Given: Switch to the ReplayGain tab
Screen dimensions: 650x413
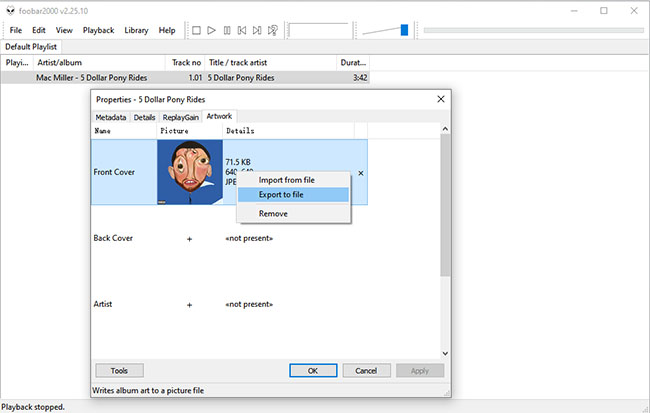Looking at the screenshot, I should coord(181,117).
